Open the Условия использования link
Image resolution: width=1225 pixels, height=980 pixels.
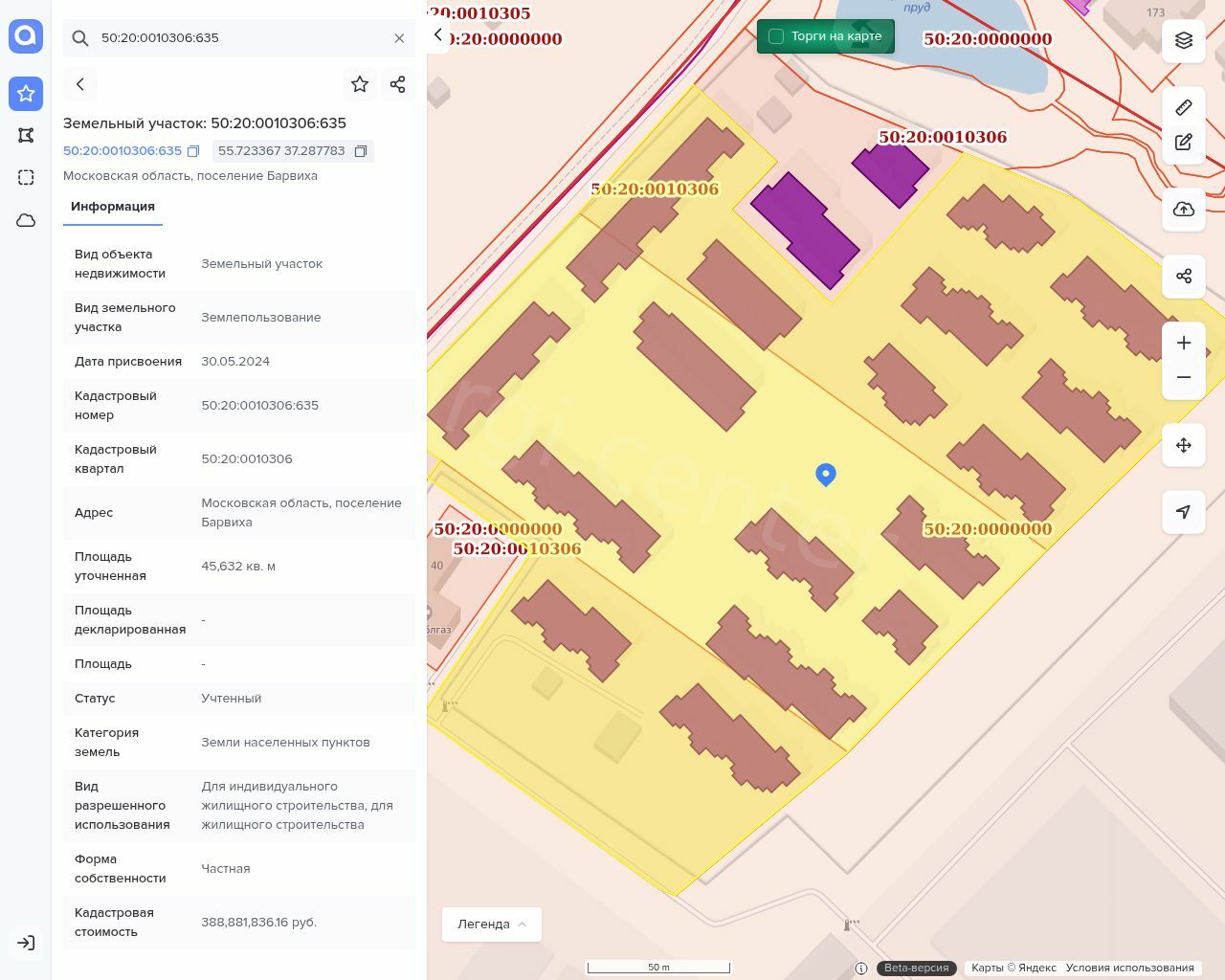pos(1129,968)
